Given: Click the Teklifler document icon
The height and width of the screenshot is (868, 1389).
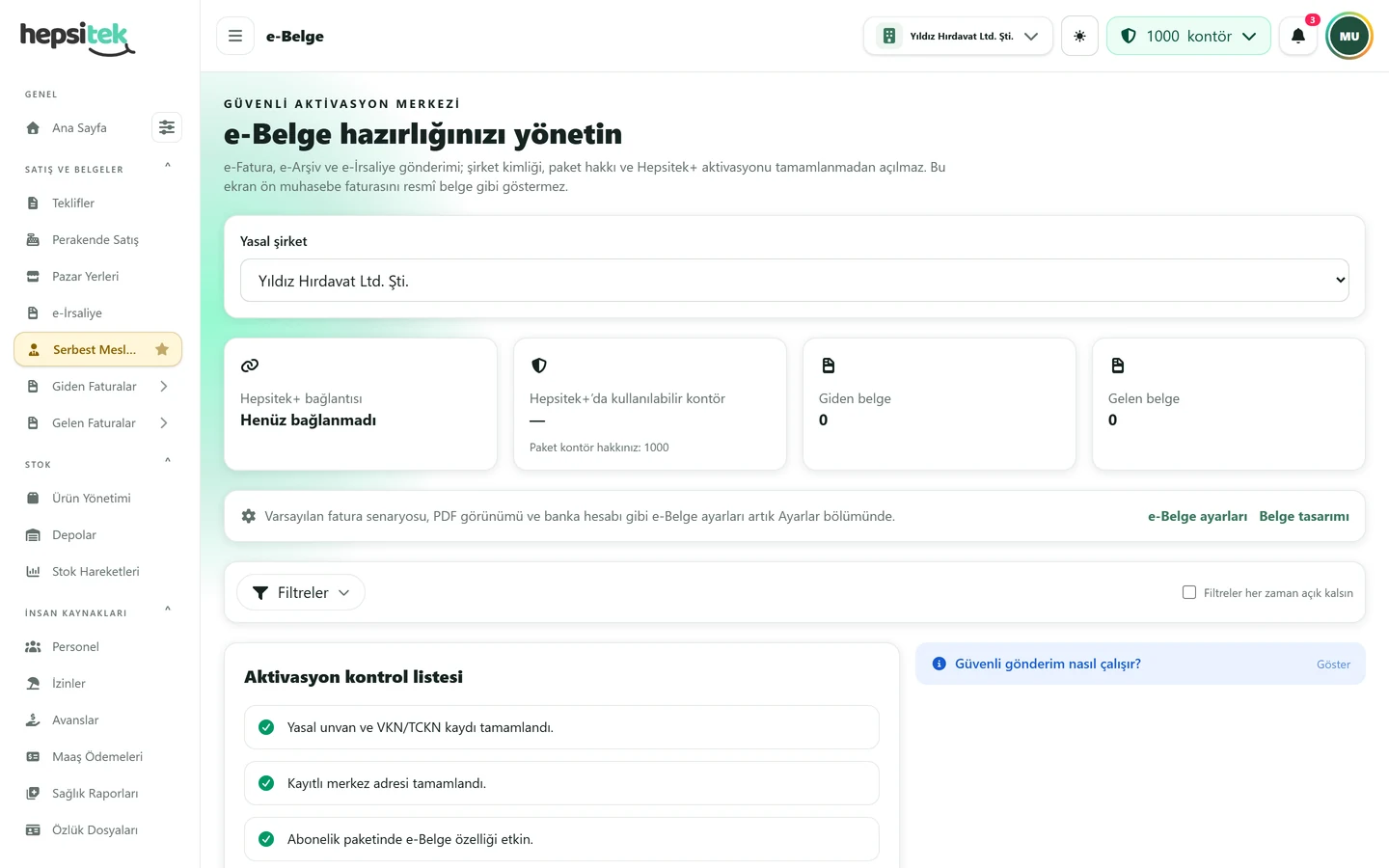Looking at the screenshot, I should point(33,203).
